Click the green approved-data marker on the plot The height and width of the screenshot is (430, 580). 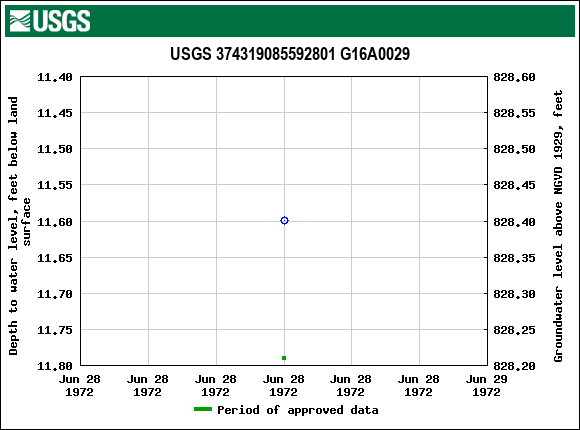[x=284, y=358]
